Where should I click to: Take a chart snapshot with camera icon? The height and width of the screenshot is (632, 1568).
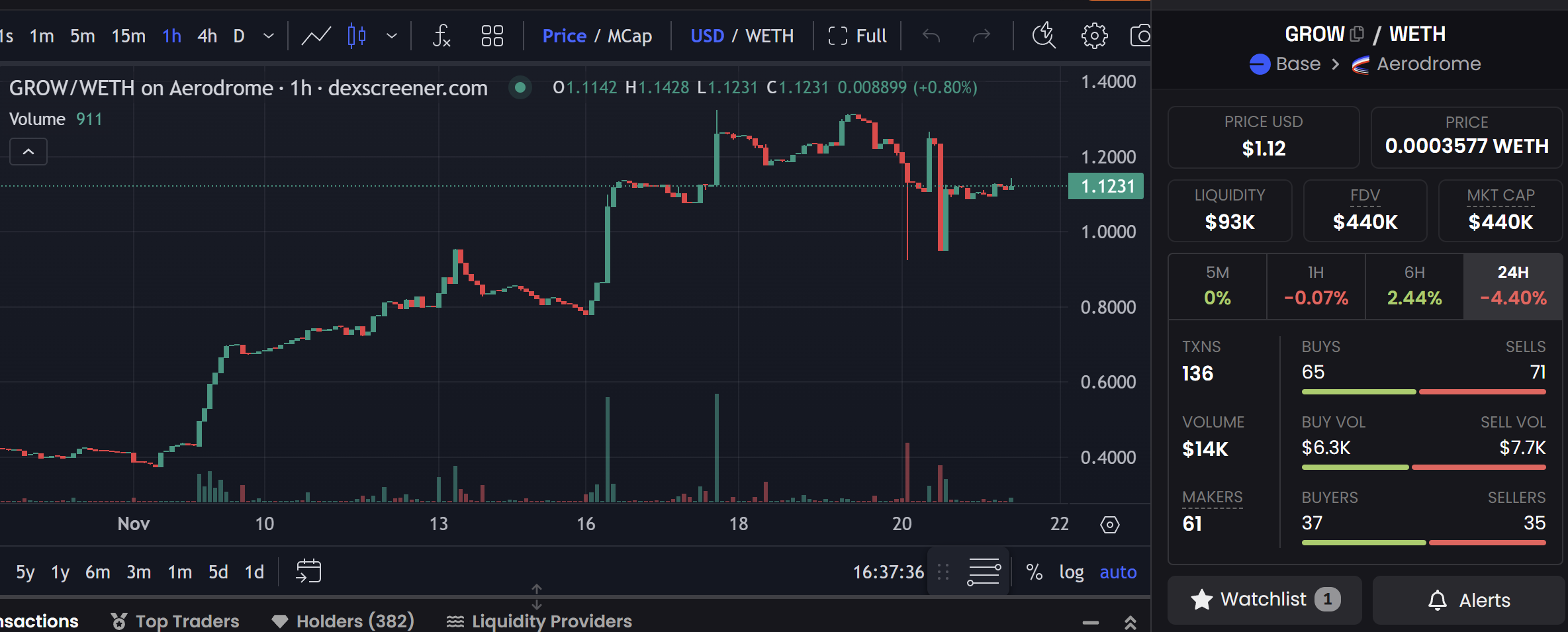coord(1140,36)
